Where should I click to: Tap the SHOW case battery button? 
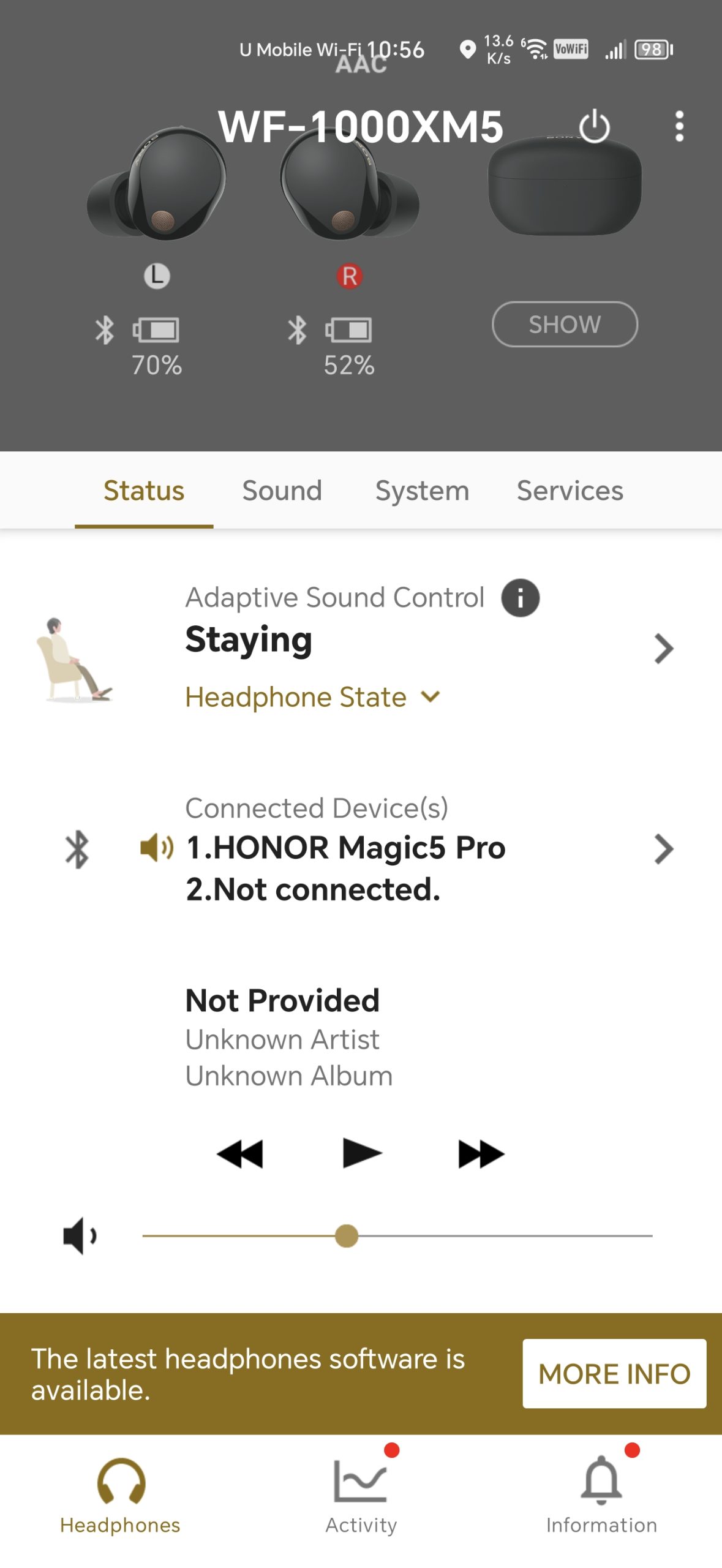[565, 324]
